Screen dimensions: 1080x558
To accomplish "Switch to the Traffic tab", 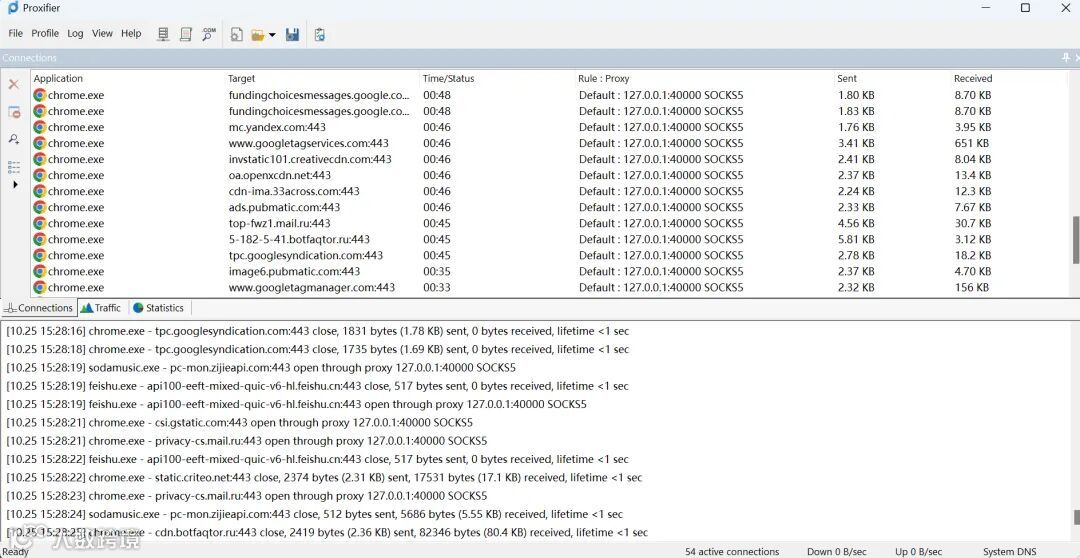I will tap(101, 308).
